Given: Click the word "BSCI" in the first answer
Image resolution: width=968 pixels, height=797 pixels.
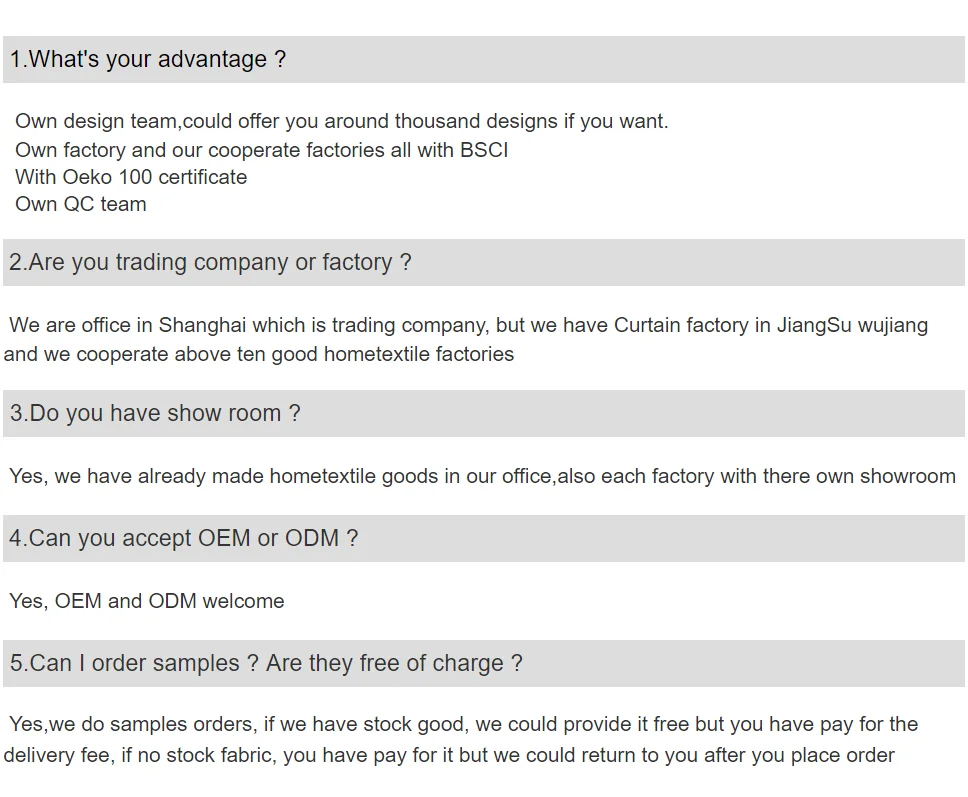Looking at the screenshot, I should (484, 151).
